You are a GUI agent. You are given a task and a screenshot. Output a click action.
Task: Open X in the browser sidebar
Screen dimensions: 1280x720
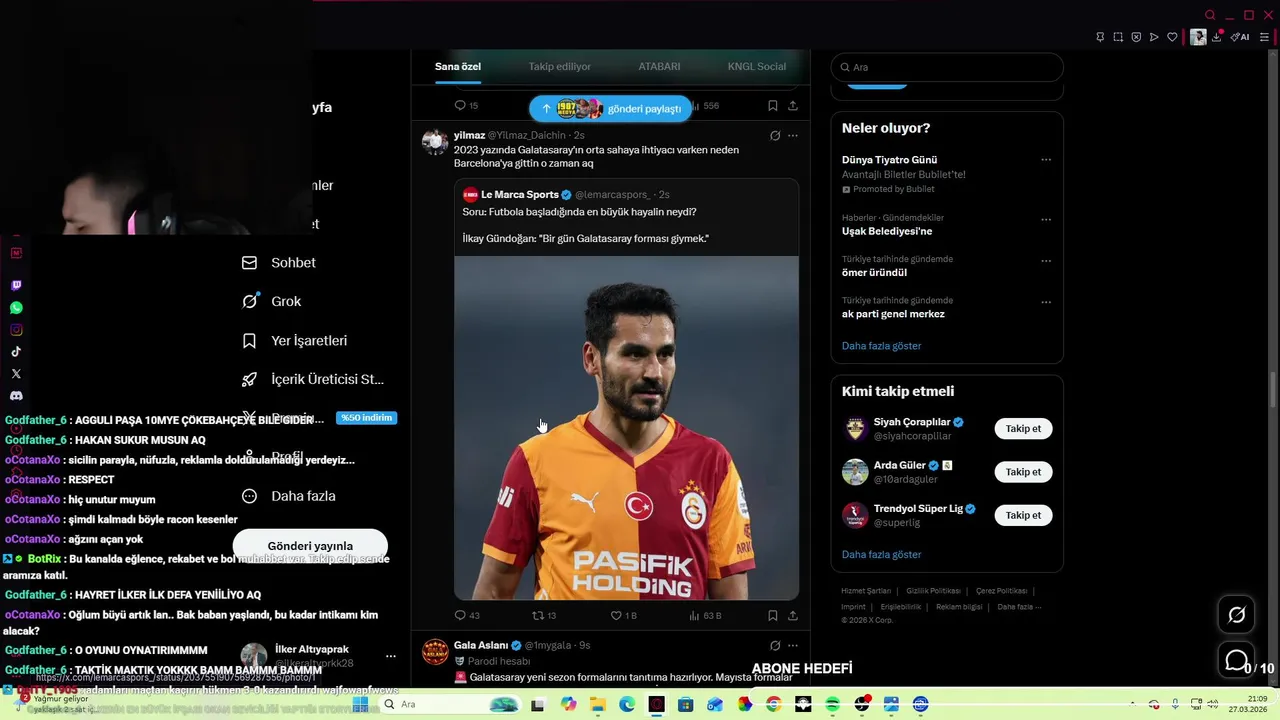click(x=16, y=374)
